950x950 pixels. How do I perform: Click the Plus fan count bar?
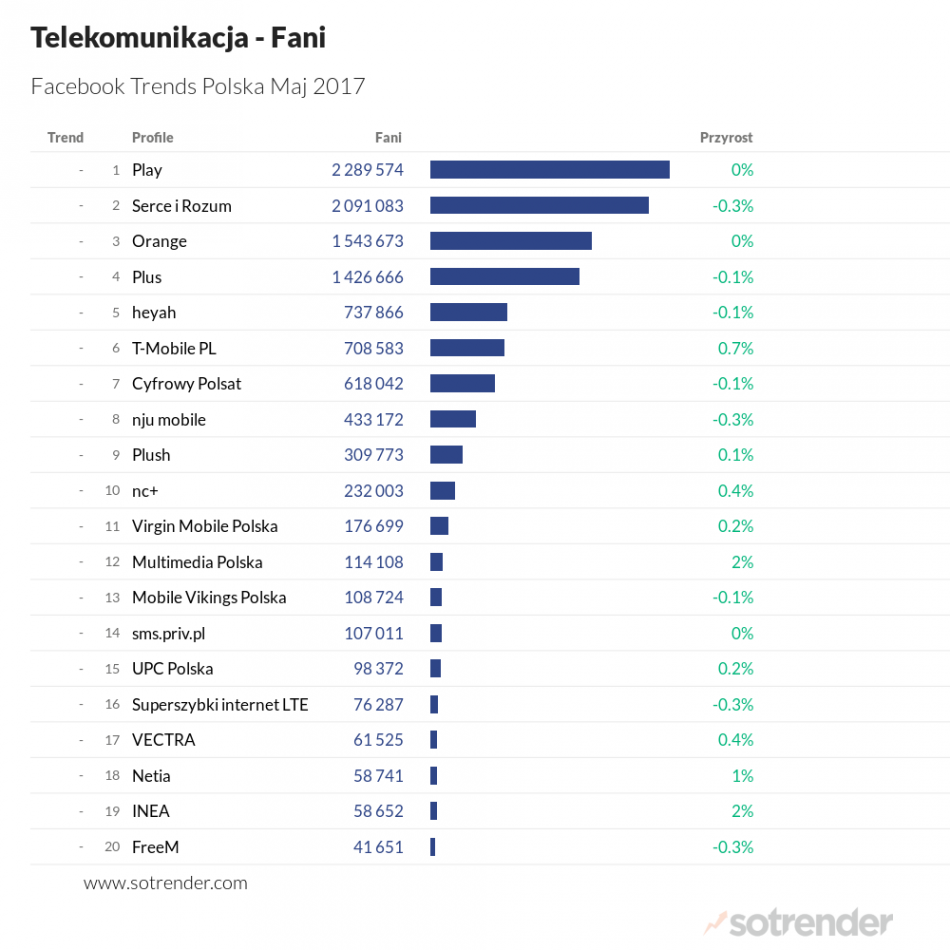[x=504, y=277]
